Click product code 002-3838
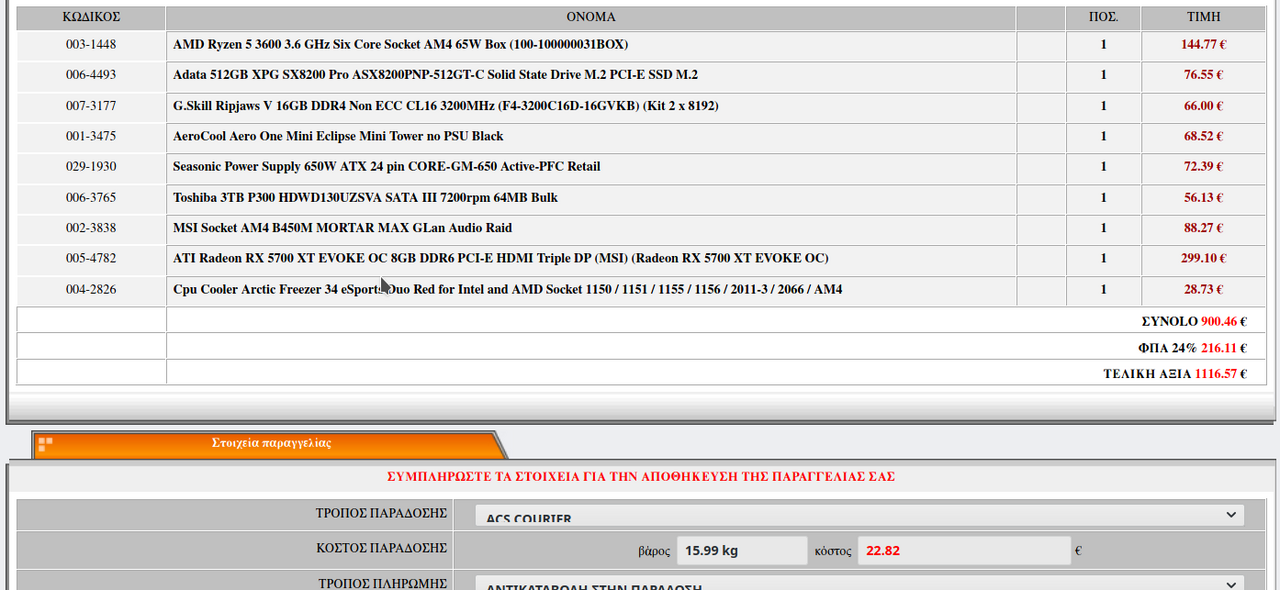The image size is (1280, 590). pos(91,228)
